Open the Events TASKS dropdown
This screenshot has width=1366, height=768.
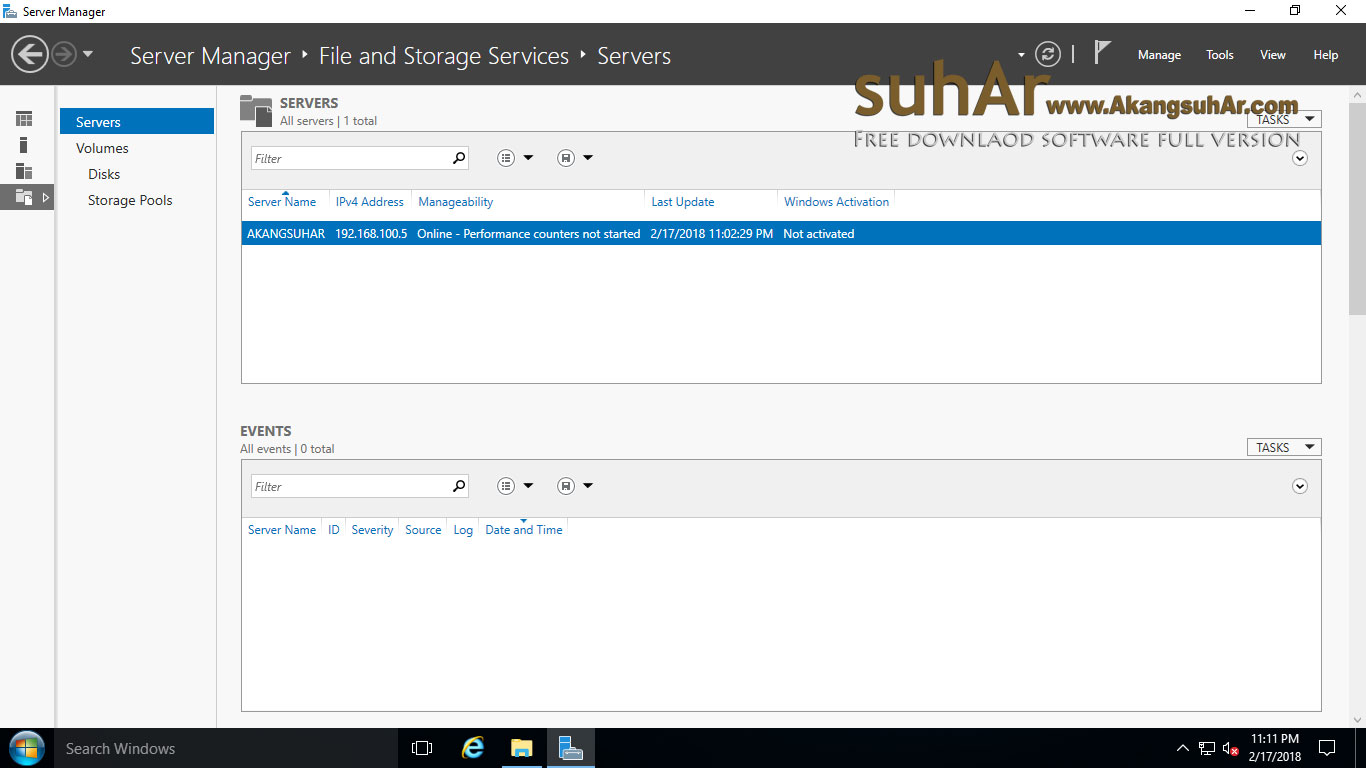1284,448
